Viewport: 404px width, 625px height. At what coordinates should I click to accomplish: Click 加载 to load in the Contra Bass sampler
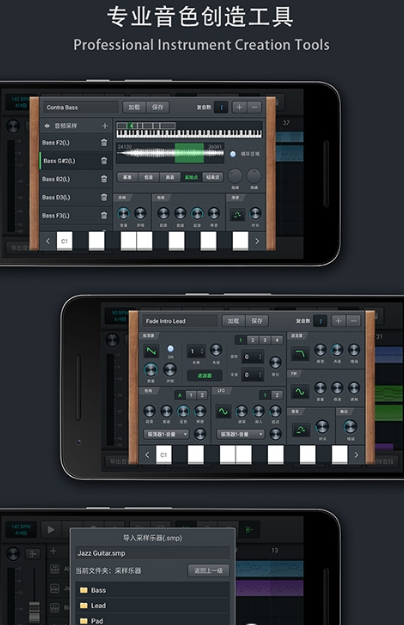coord(134,107)
